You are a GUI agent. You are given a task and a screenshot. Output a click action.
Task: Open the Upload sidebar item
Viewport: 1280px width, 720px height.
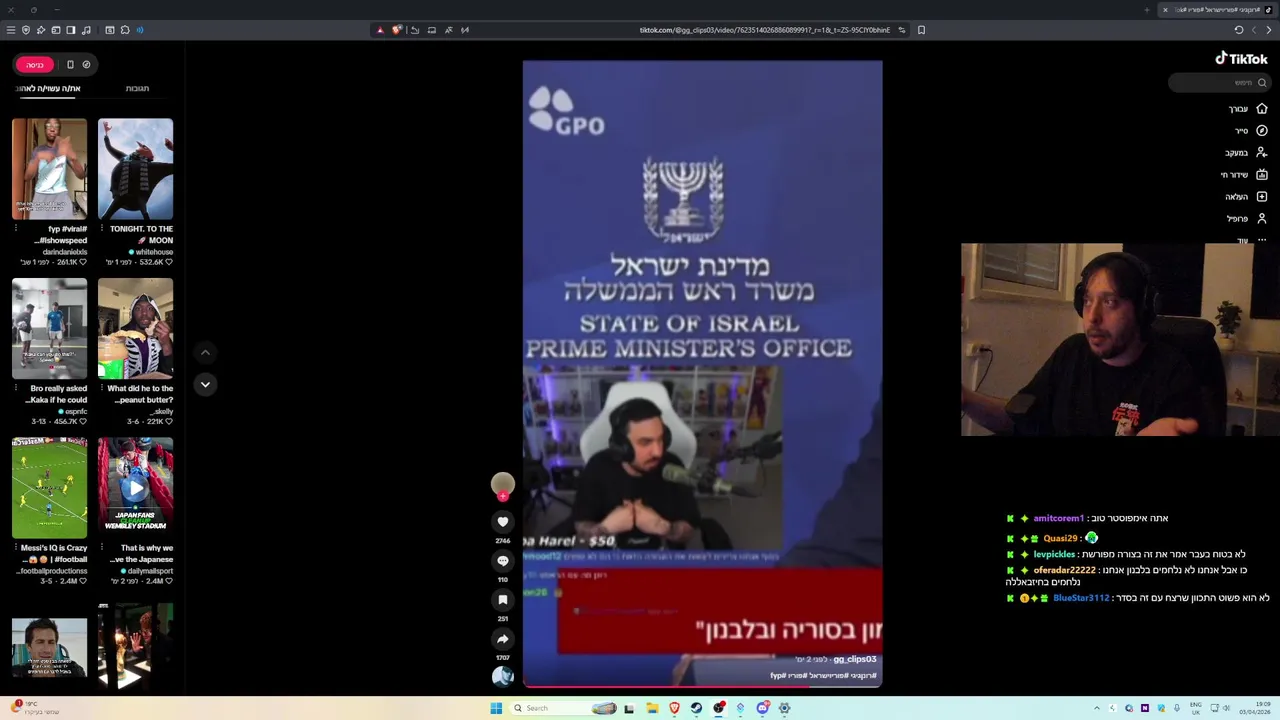(x=1246, y=196)
